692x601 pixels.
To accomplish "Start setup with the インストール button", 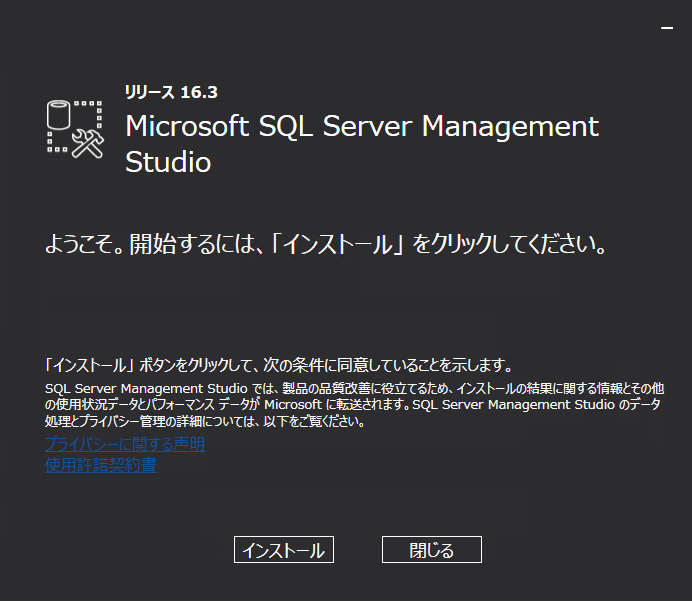I will (x=284, y=550).
